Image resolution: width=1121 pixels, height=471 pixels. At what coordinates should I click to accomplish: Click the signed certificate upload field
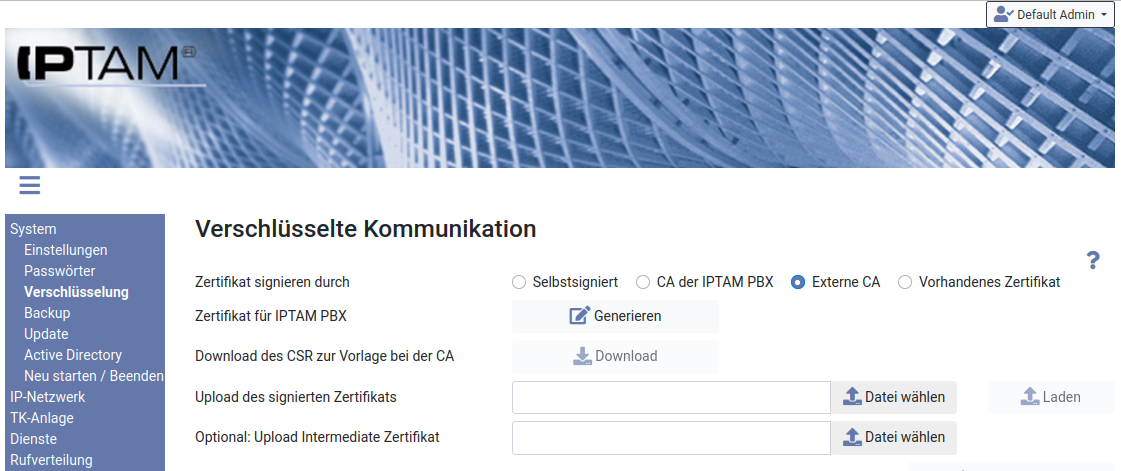pyautogui.click(x=671, y=397)
